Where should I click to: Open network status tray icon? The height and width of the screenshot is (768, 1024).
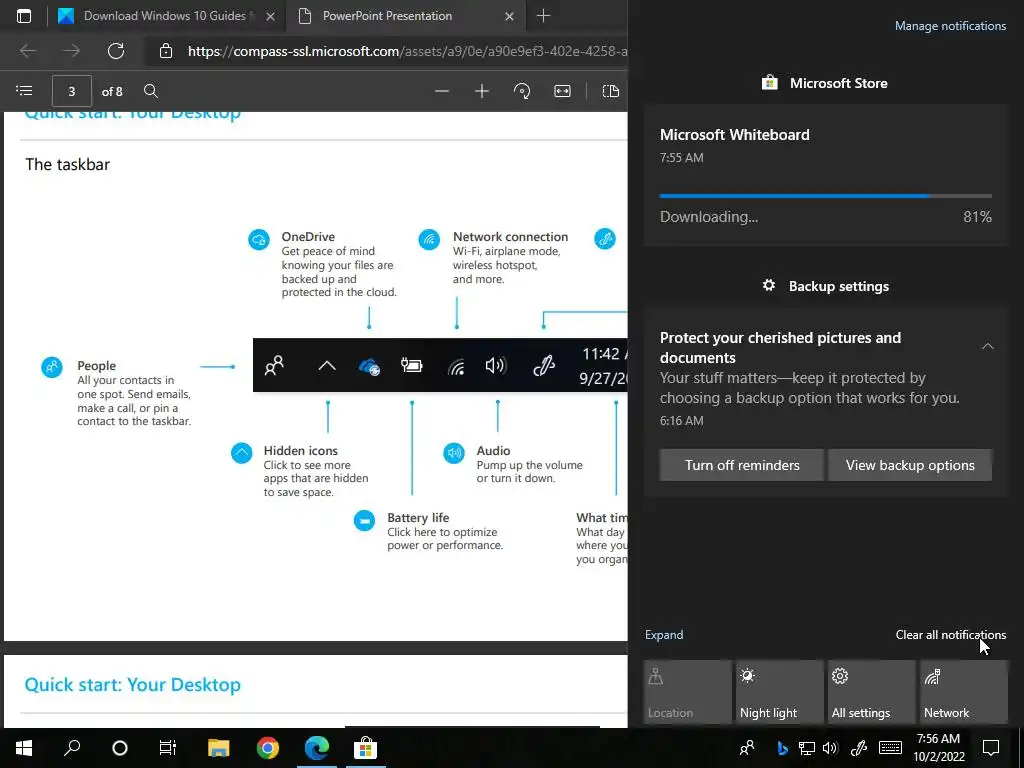pyautogui.click(x=807, y=748)
